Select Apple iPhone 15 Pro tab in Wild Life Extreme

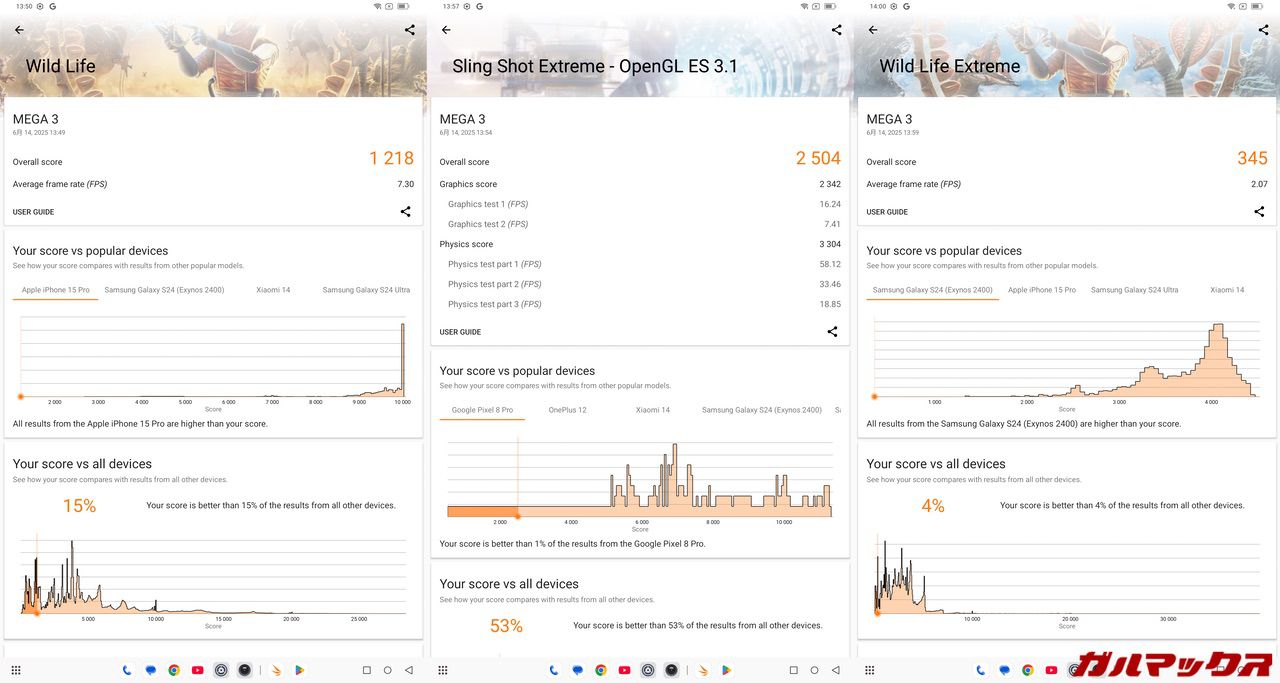click(x=1041, y=290)
